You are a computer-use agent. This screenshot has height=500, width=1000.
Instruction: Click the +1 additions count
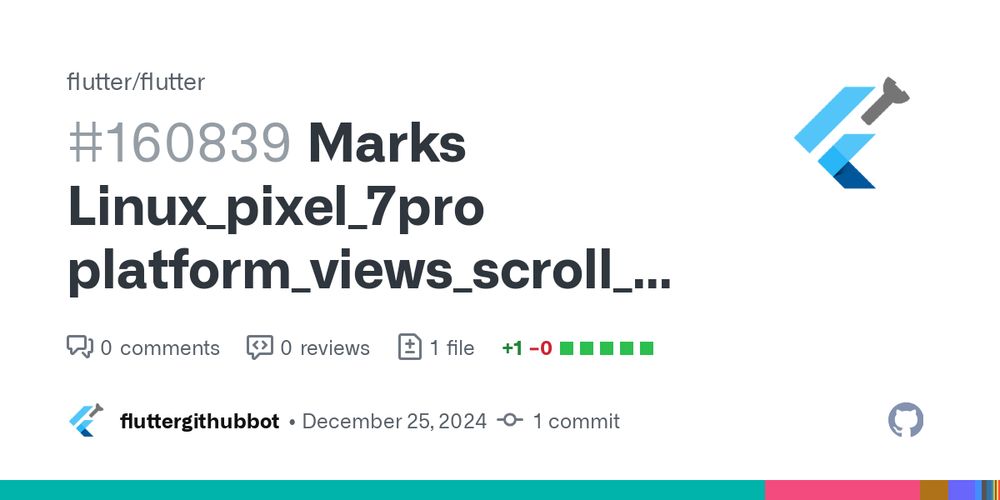512,348
